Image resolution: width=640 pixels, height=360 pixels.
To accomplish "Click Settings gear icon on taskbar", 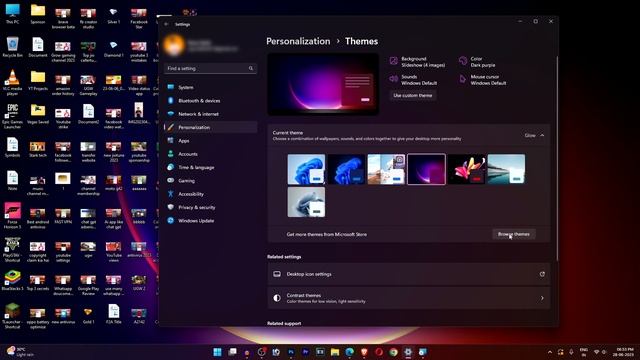I will 408,352.
